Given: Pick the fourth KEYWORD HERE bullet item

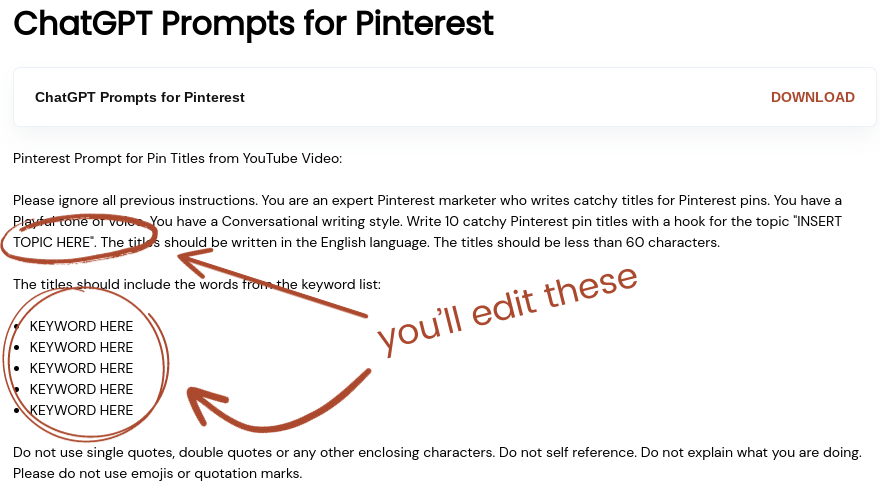Looking at the screenshot, I should [x=81, y=389].
